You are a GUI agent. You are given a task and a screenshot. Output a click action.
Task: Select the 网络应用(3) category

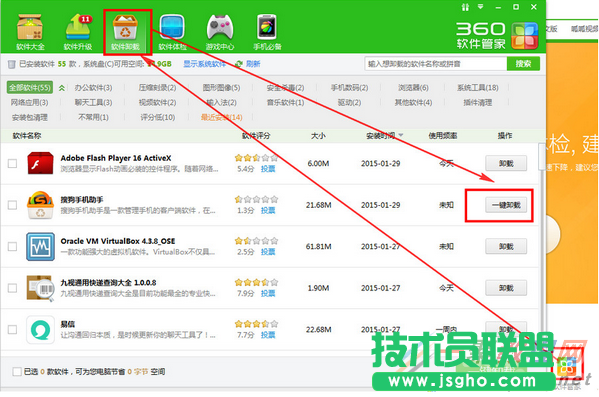[29, 102]
